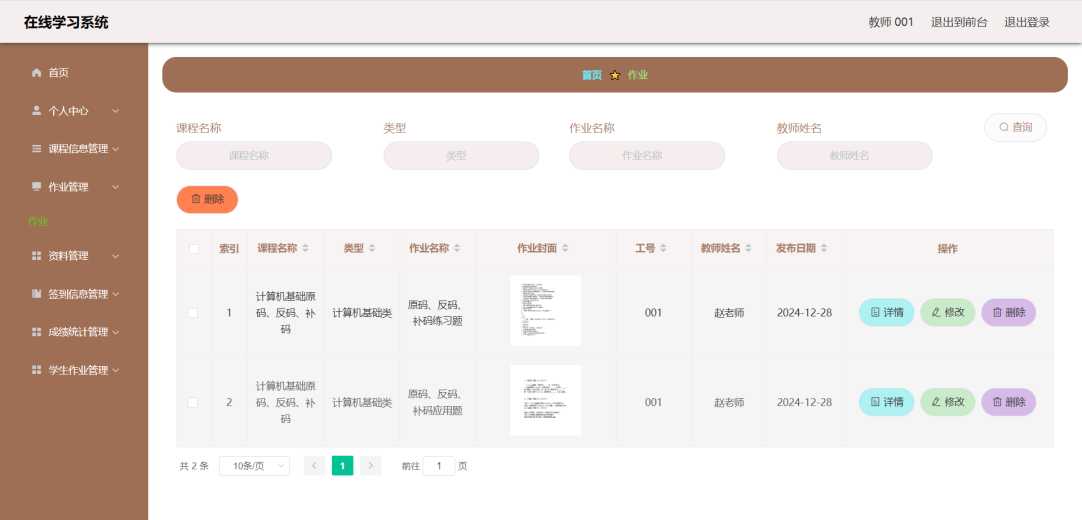This screenshot has height=520, width=1082.
Task: Click 详情 button for the first assignment
Action: (x=886, y=313)
